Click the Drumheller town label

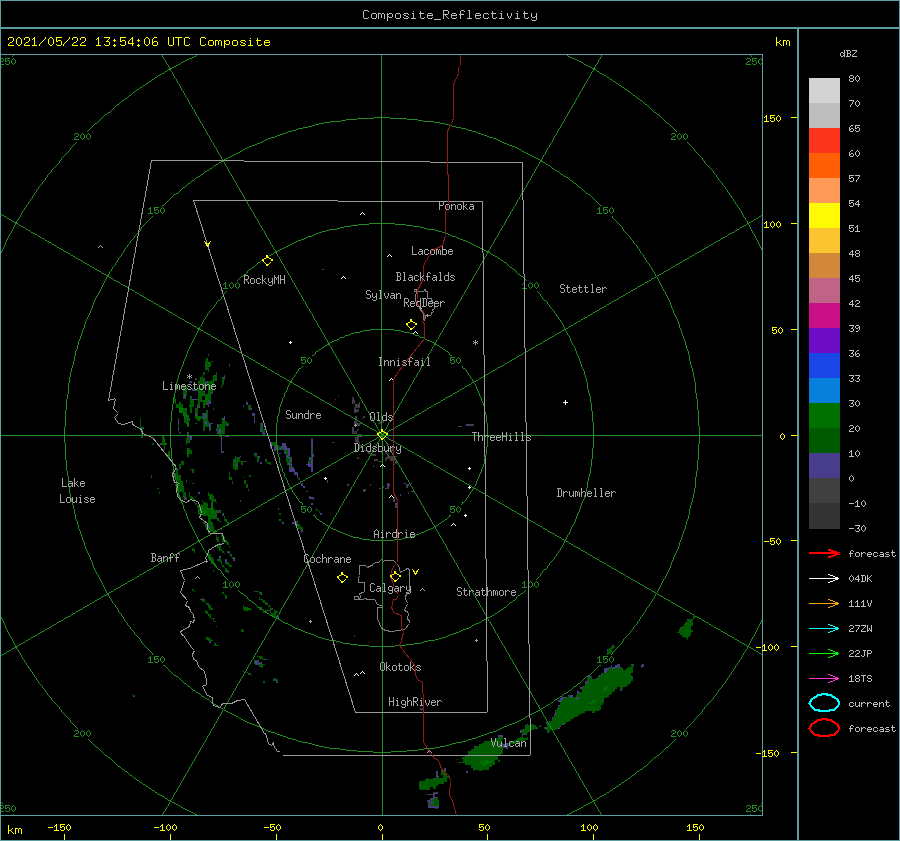586,493
